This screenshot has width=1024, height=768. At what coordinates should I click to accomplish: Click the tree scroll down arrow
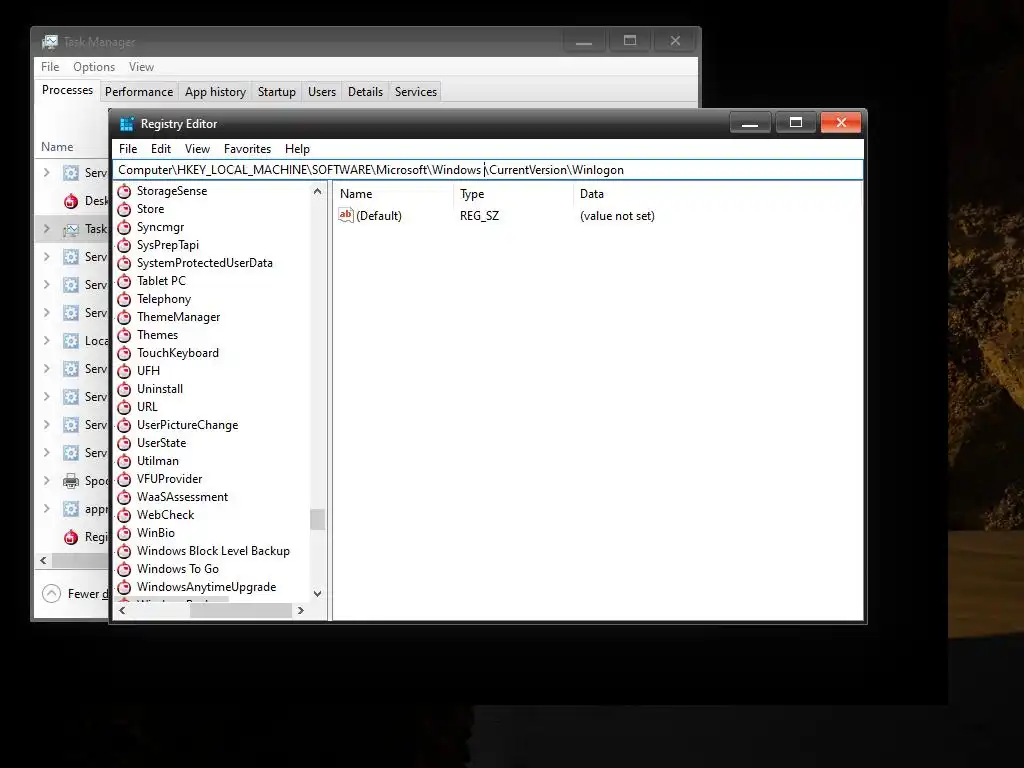tap(317, 594)
